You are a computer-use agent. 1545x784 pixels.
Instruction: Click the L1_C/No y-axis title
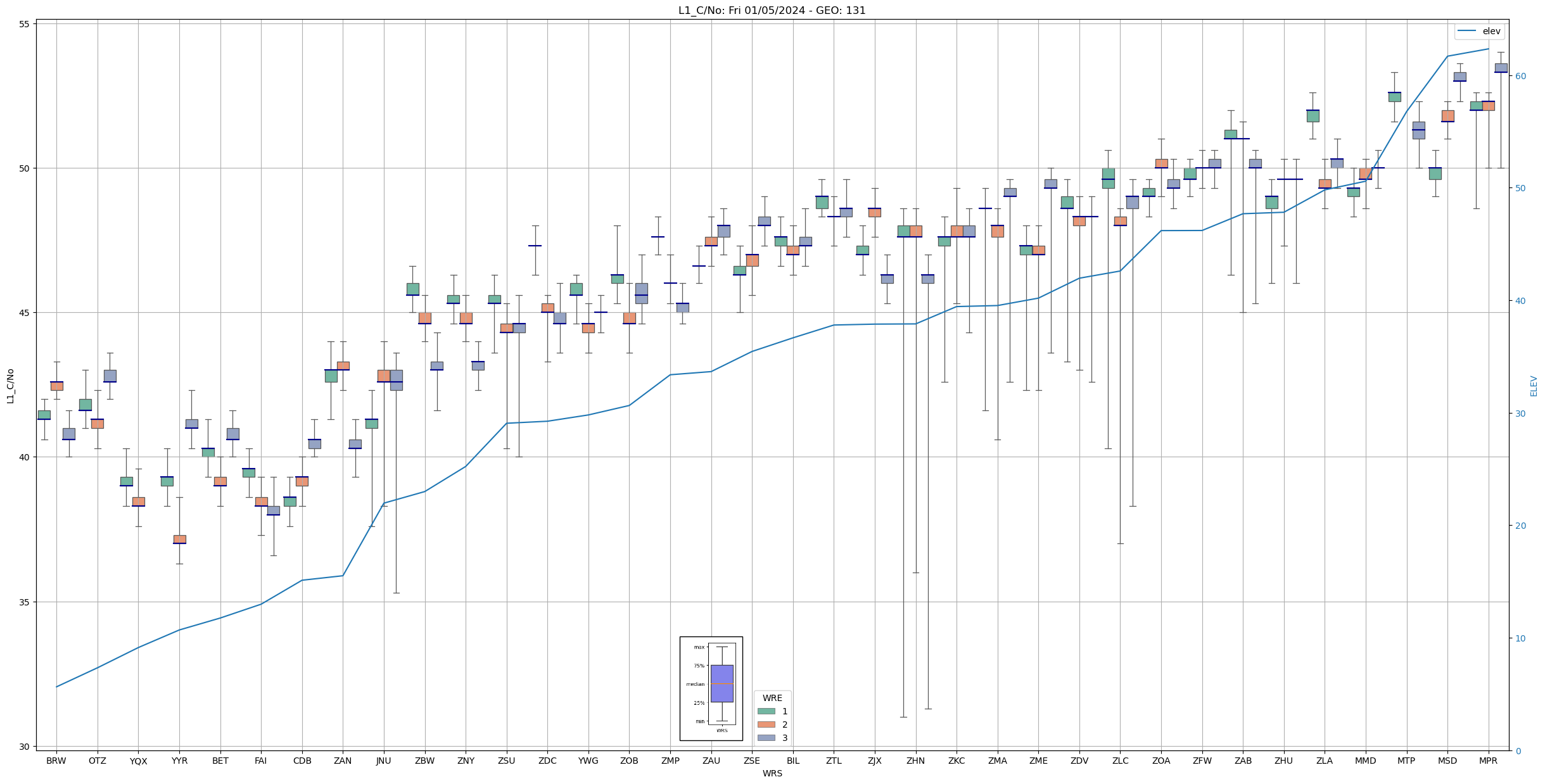(10, 386)
